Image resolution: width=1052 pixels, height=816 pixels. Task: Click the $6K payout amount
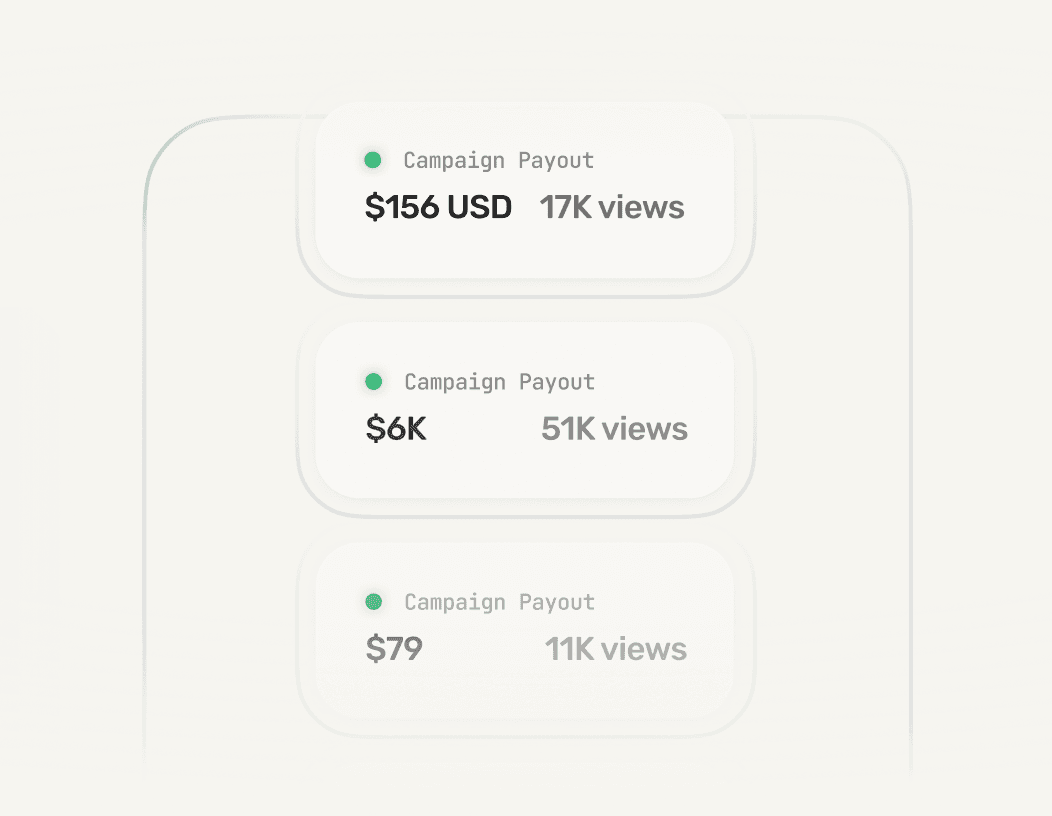(394, 428)
